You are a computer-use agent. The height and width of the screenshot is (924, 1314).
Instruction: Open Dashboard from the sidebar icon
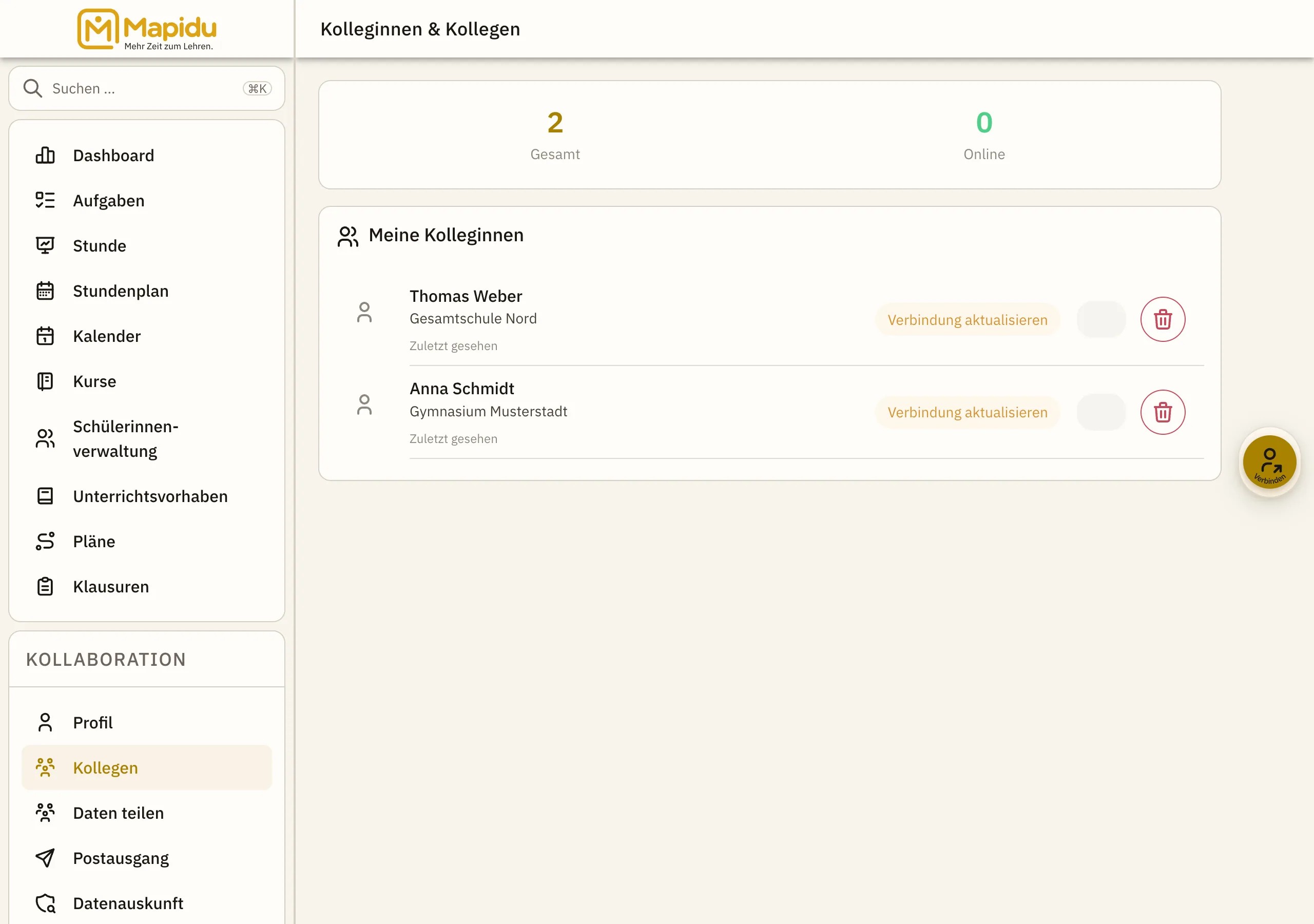point(45,155)
